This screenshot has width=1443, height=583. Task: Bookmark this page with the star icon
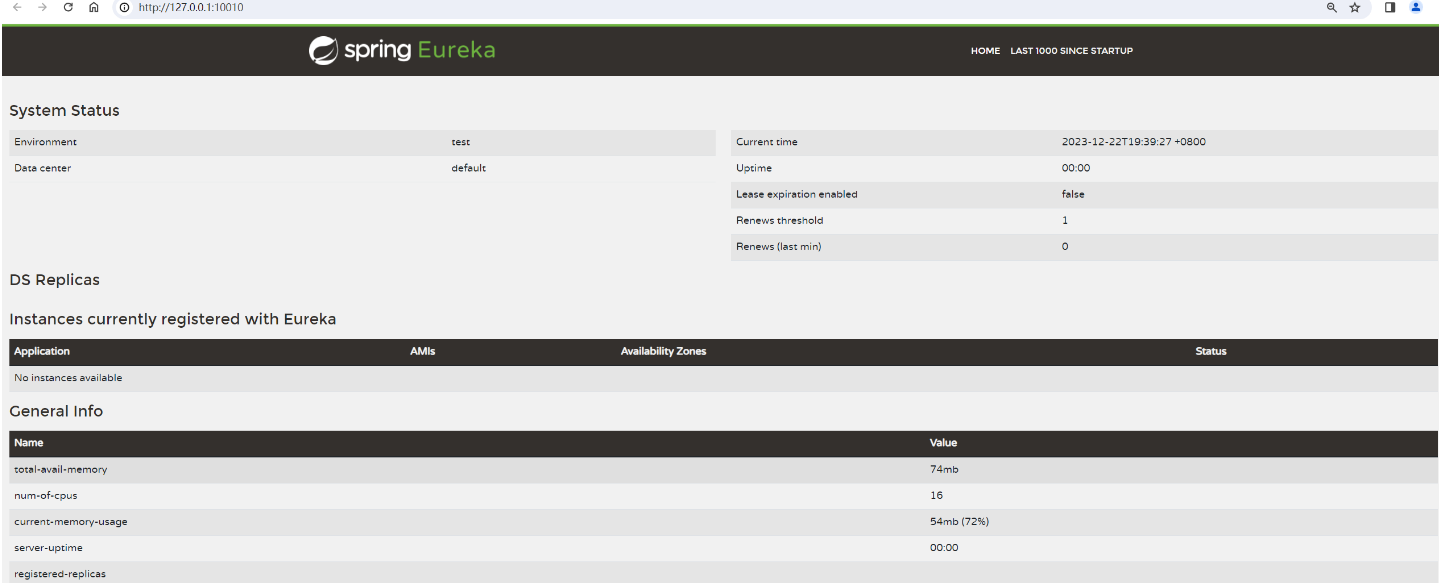point(1355,7)
